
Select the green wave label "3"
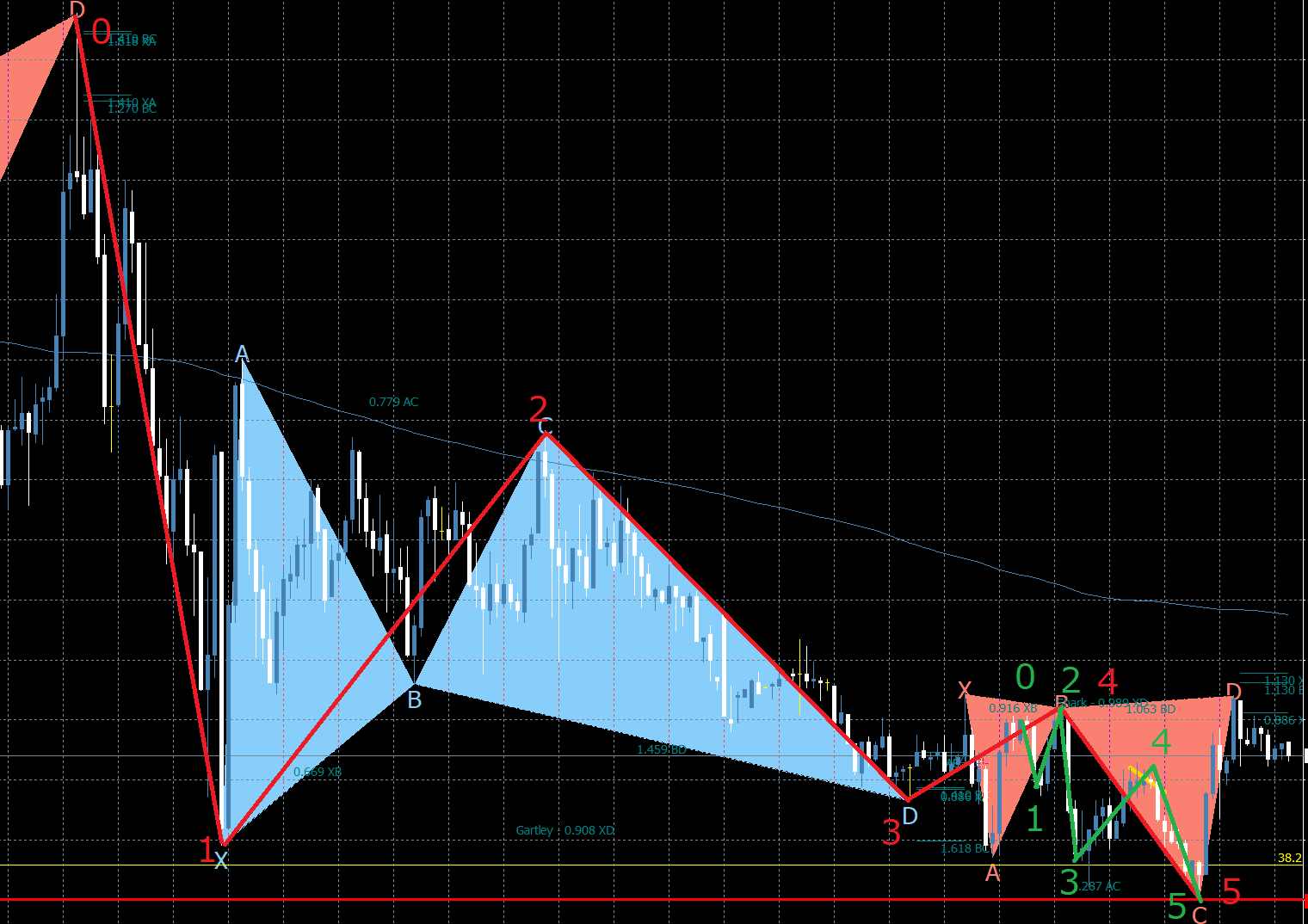pos(1069,882)
